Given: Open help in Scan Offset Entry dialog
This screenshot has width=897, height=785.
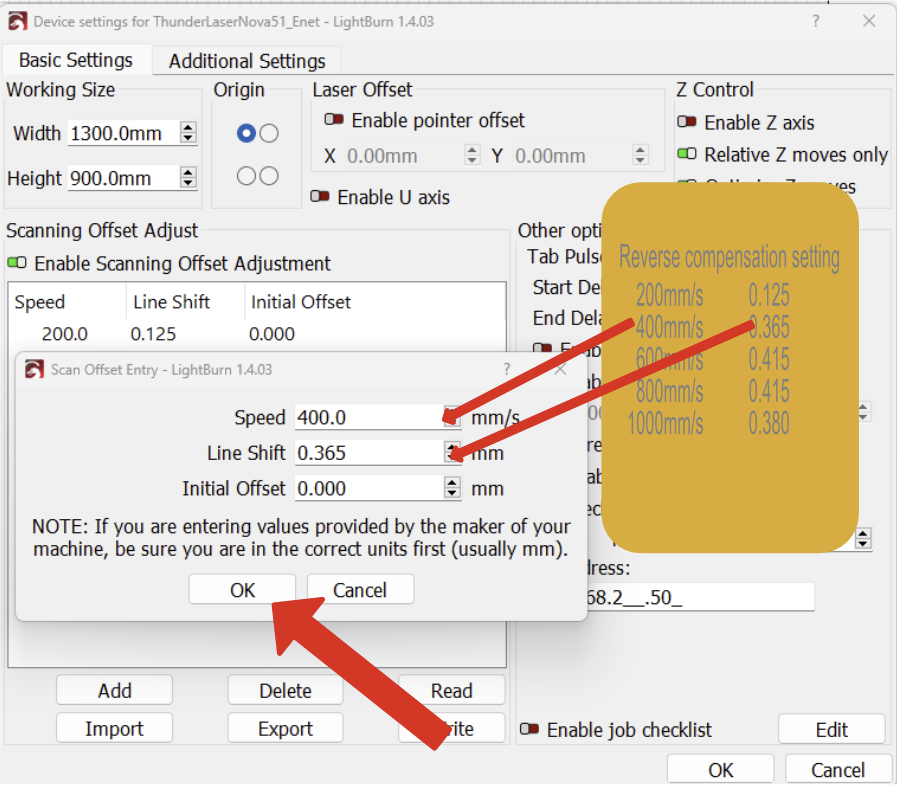Looking at the screenshot, I should coord(506,369).
